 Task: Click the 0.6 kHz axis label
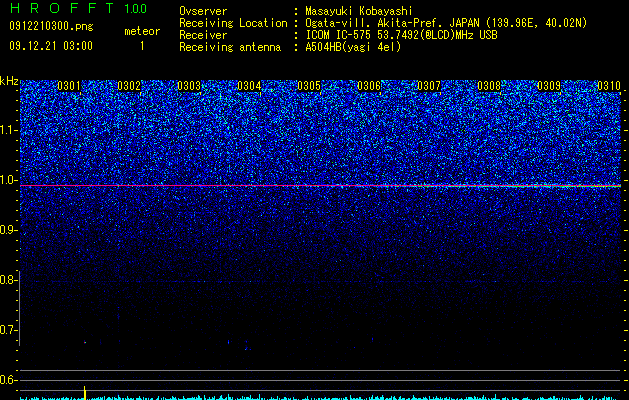coord(9,380)
